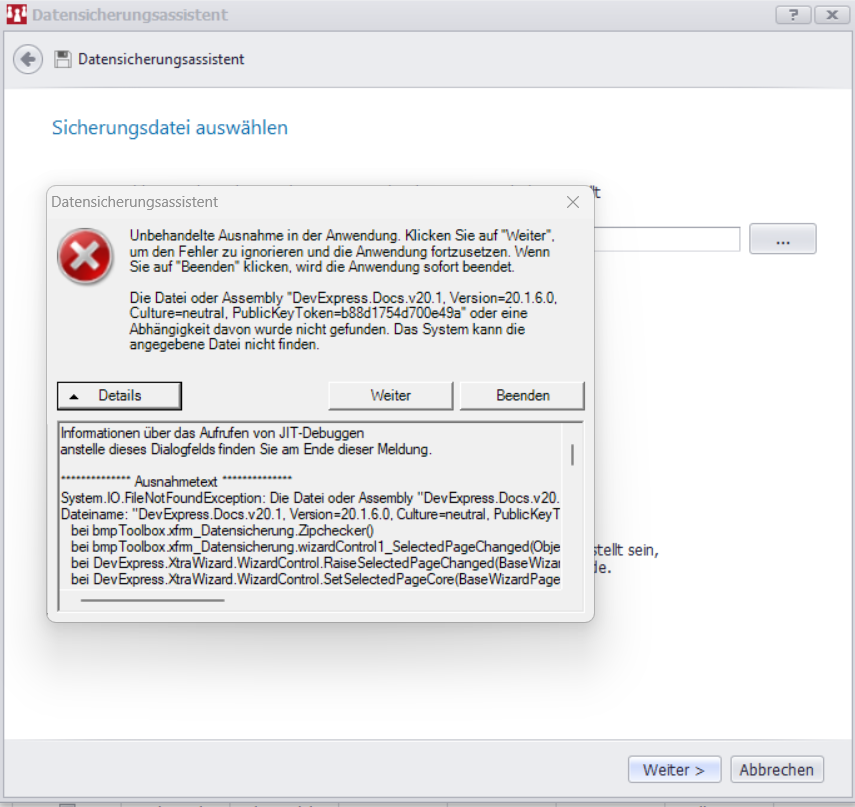Close the error dialog with its X
The height and width of the screenshot is (807, 855).
(x=573, y=202)
